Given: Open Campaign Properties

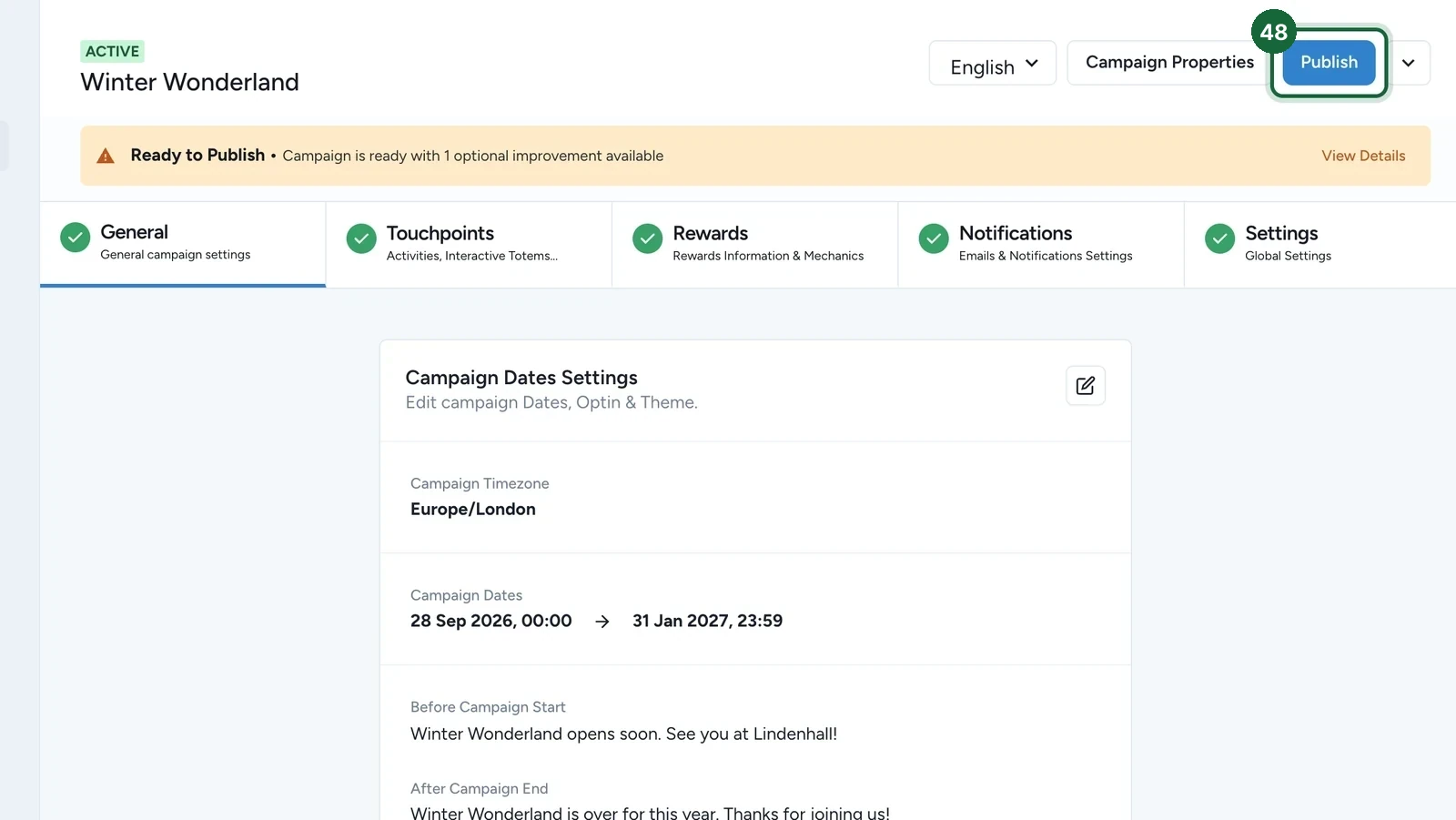Looking at the screenshot, I should 1169,63.
